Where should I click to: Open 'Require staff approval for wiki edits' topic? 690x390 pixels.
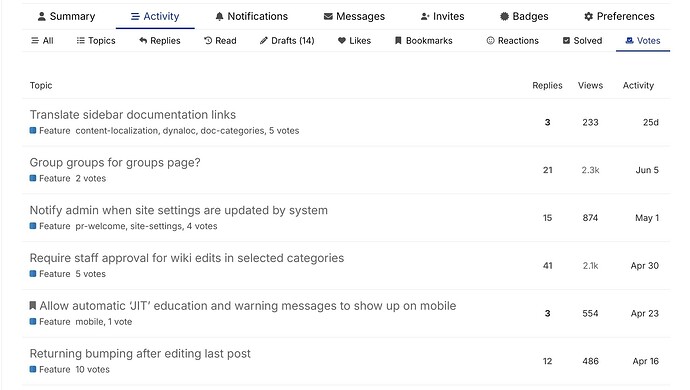(x=187, y=258)
